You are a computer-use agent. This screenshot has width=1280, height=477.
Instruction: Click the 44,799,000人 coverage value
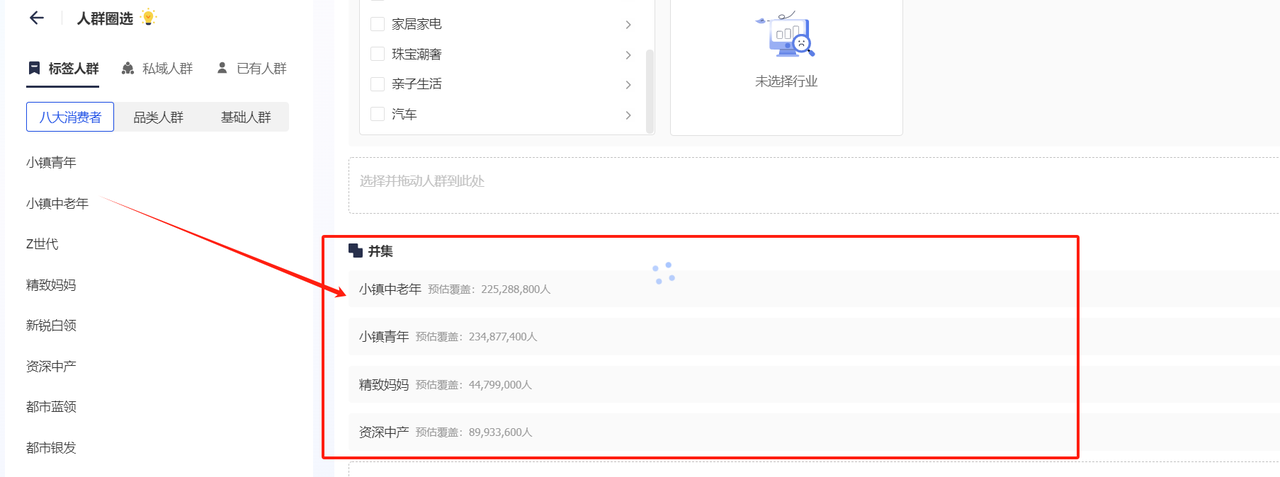500,385
